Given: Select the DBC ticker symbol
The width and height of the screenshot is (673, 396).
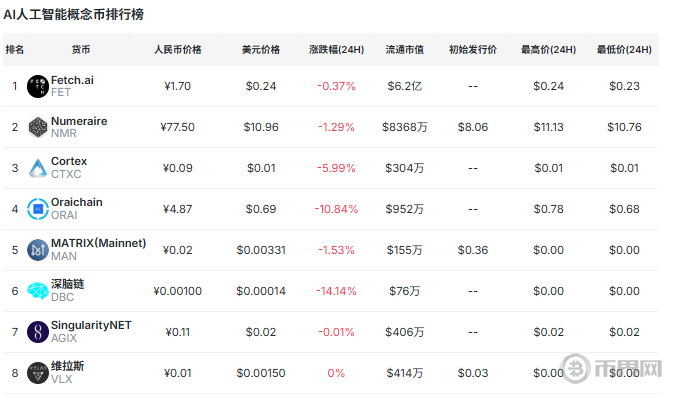Looking at the screenshot, I should click(x=62, y=297).
